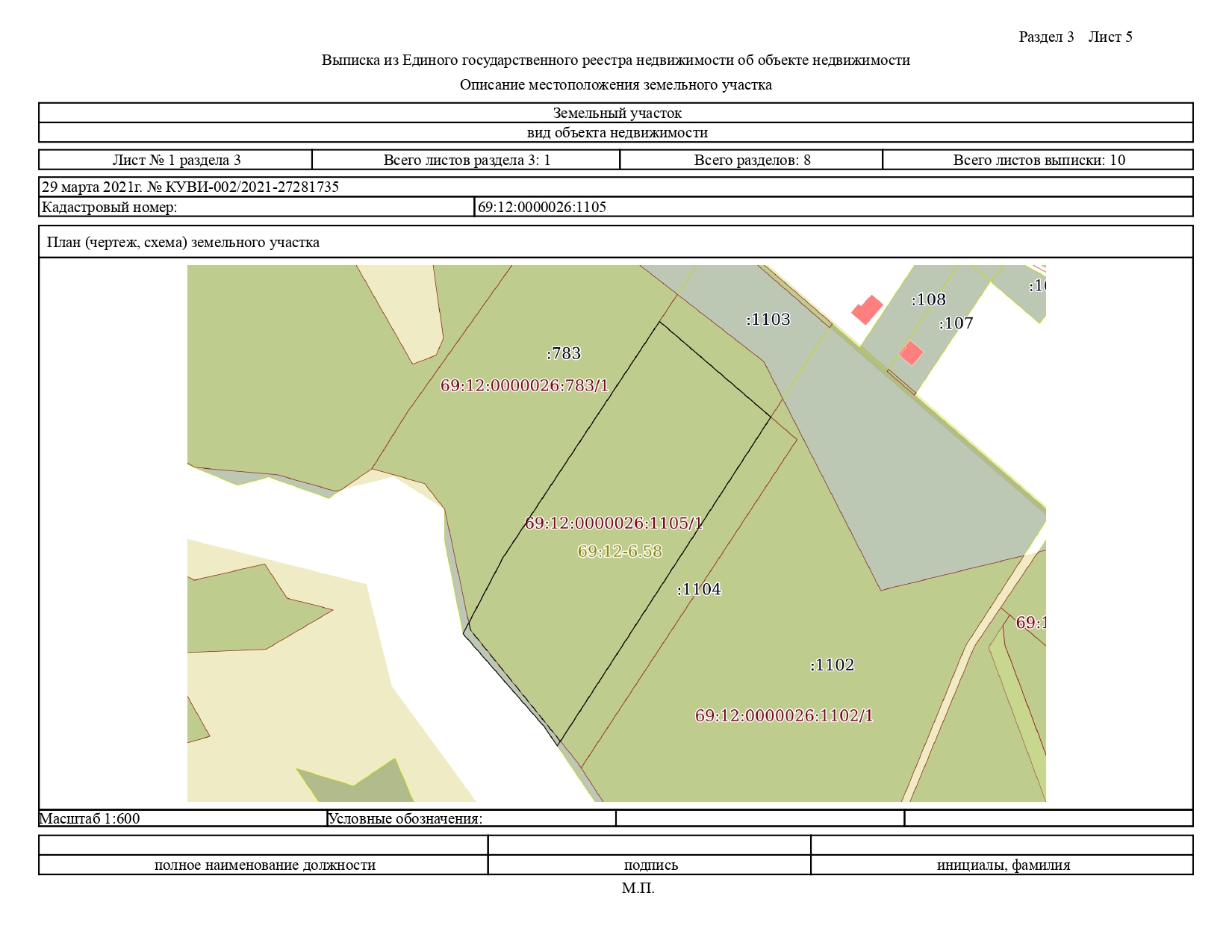
Task: Select the :1104 parcel label
Action: 699,589
